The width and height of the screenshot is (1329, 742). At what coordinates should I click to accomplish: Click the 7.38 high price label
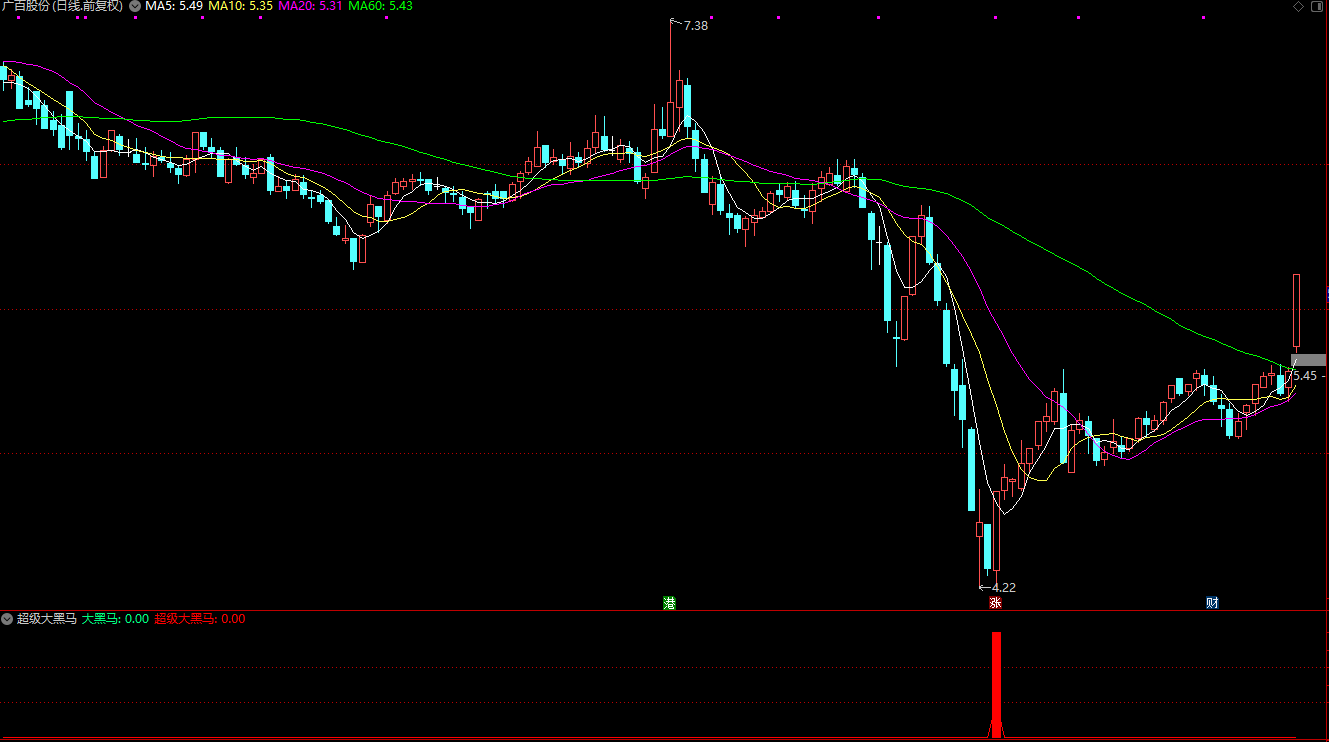[x=695, y=26]
